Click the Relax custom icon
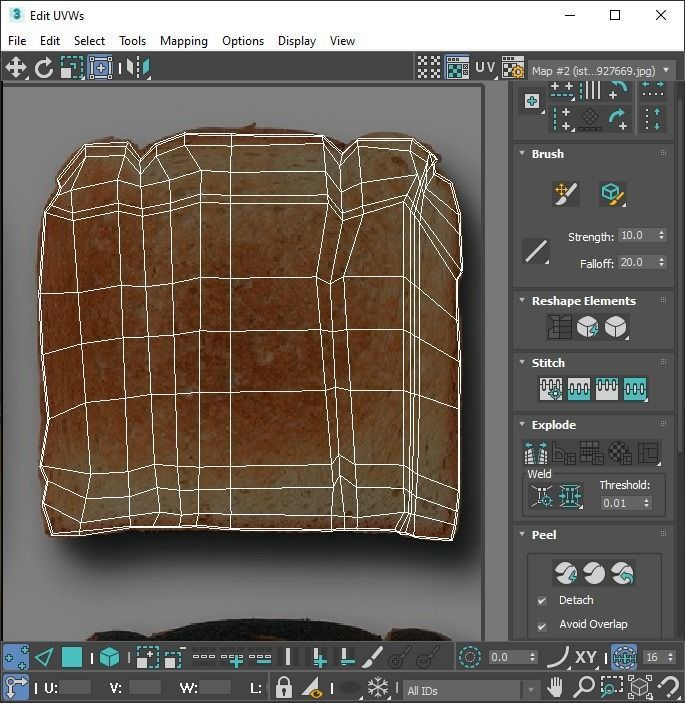685x703 pixels. tap(615, 326)
